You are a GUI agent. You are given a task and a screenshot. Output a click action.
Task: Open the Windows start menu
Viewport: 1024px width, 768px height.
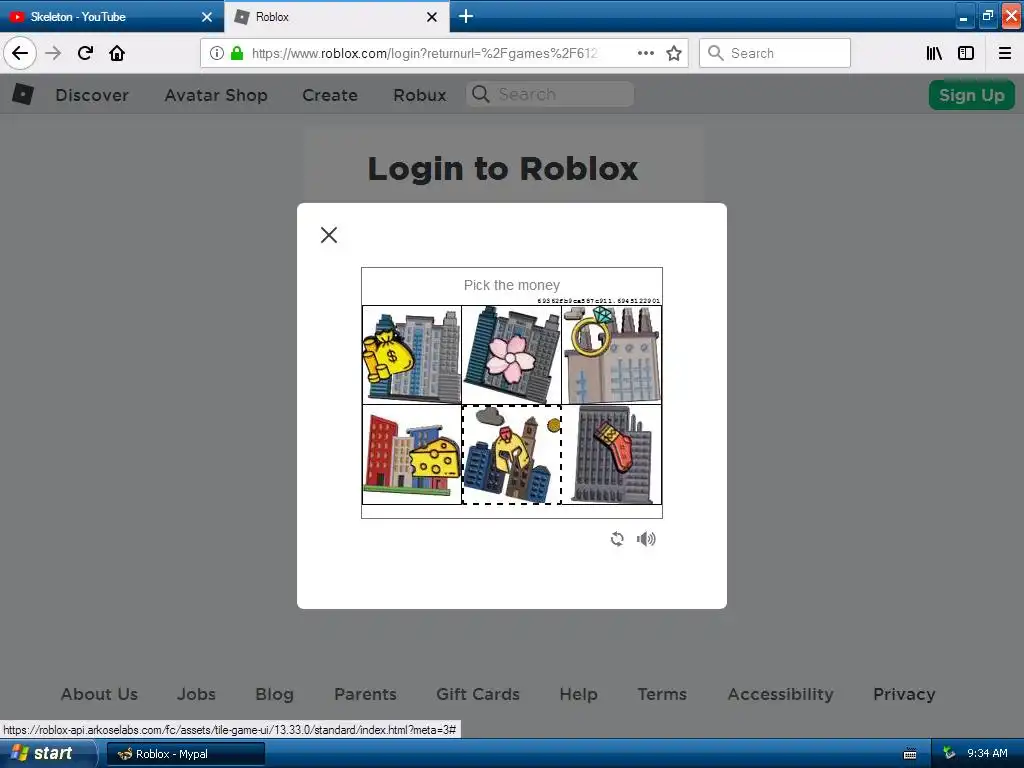(47, 754)
